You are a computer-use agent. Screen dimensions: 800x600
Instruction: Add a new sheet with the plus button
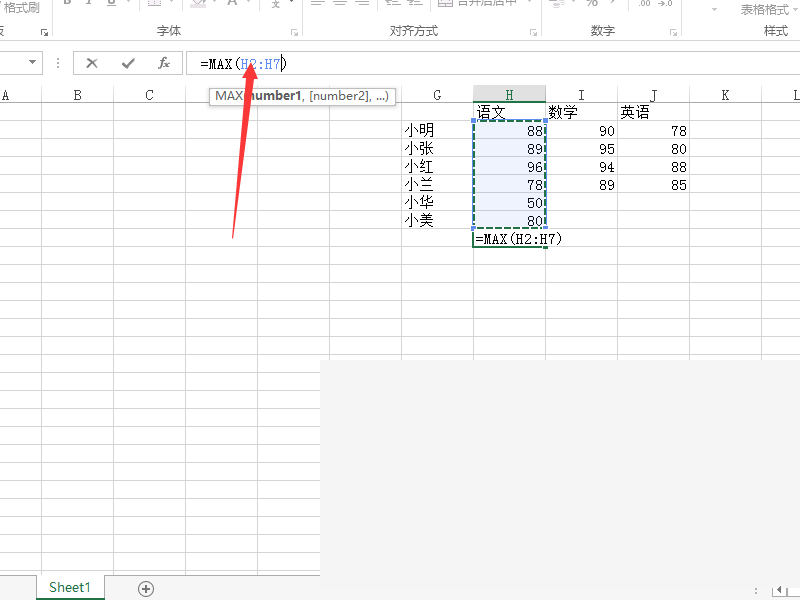tap(146, 589)
